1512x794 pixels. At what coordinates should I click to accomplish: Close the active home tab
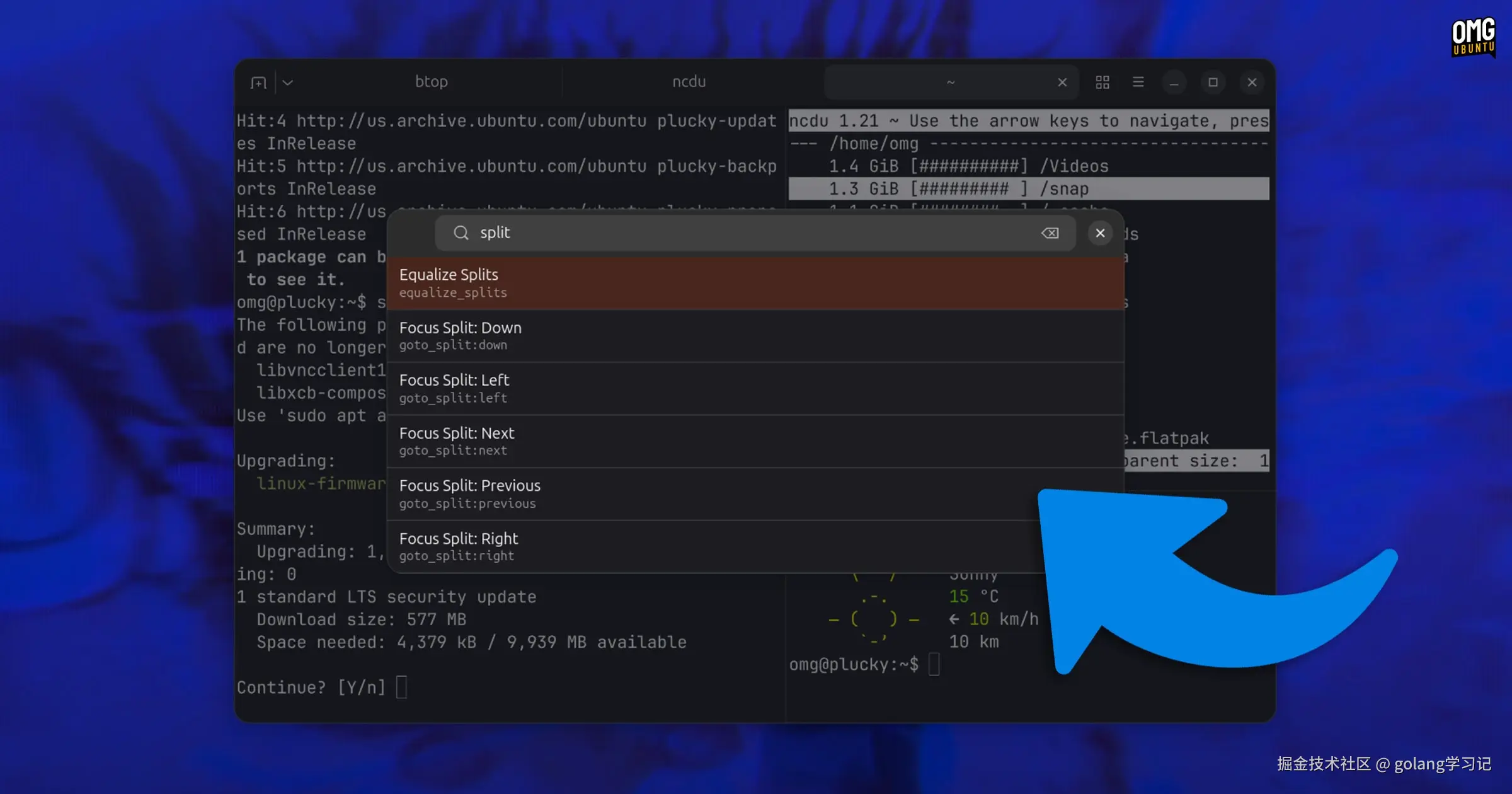click(x=1062, y=83)
